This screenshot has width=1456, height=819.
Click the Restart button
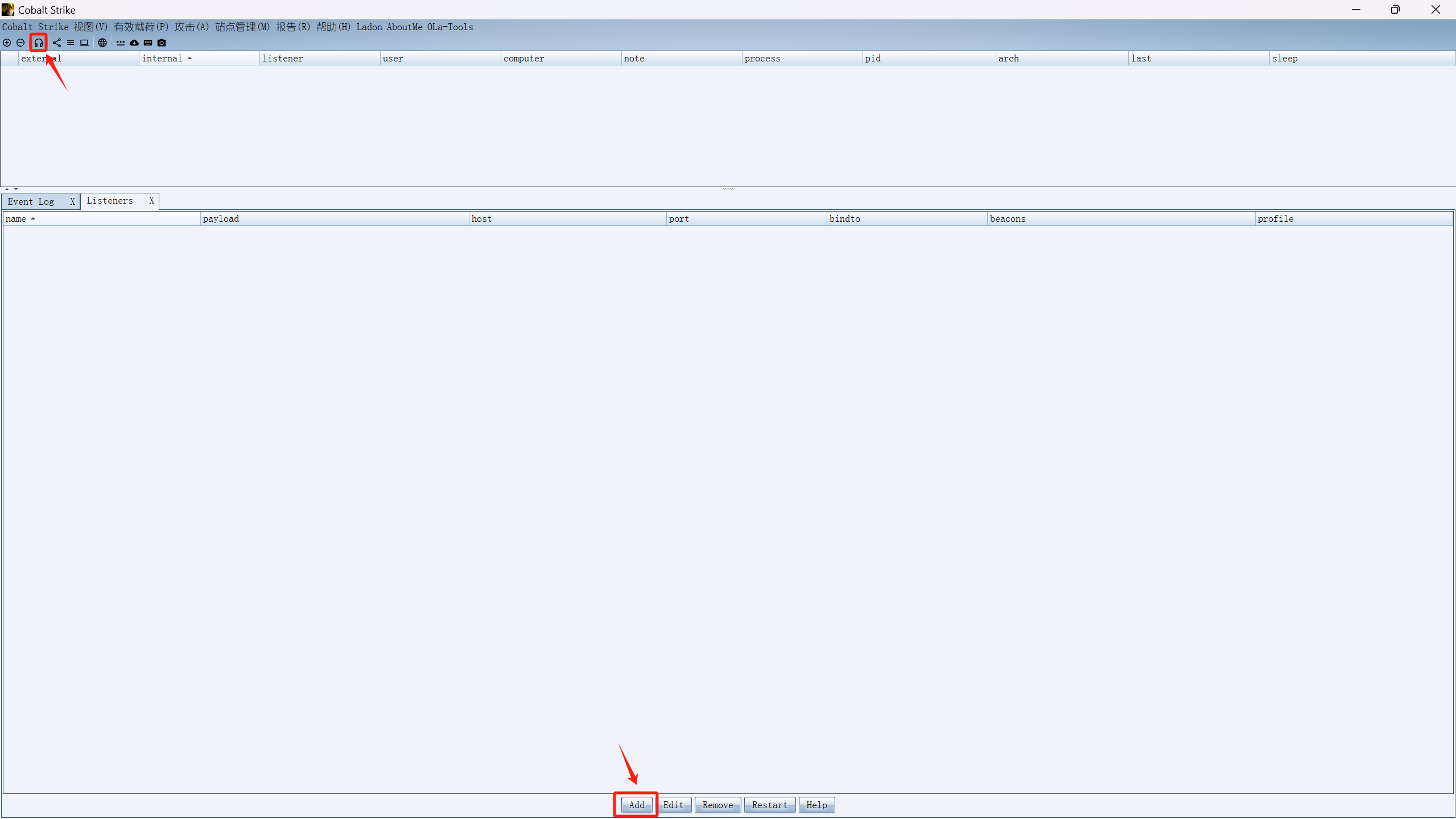pyautogui.click(x=769, y=805)
